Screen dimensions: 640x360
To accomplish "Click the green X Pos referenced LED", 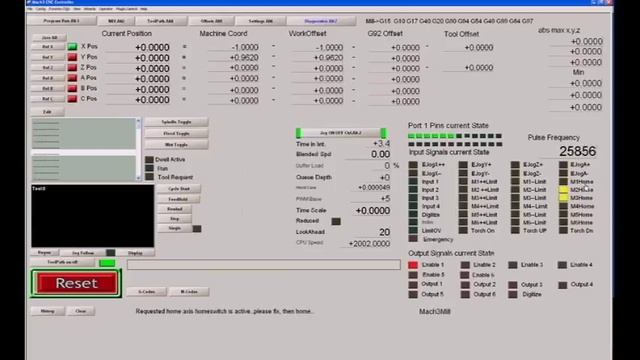I will pos(72,47).
